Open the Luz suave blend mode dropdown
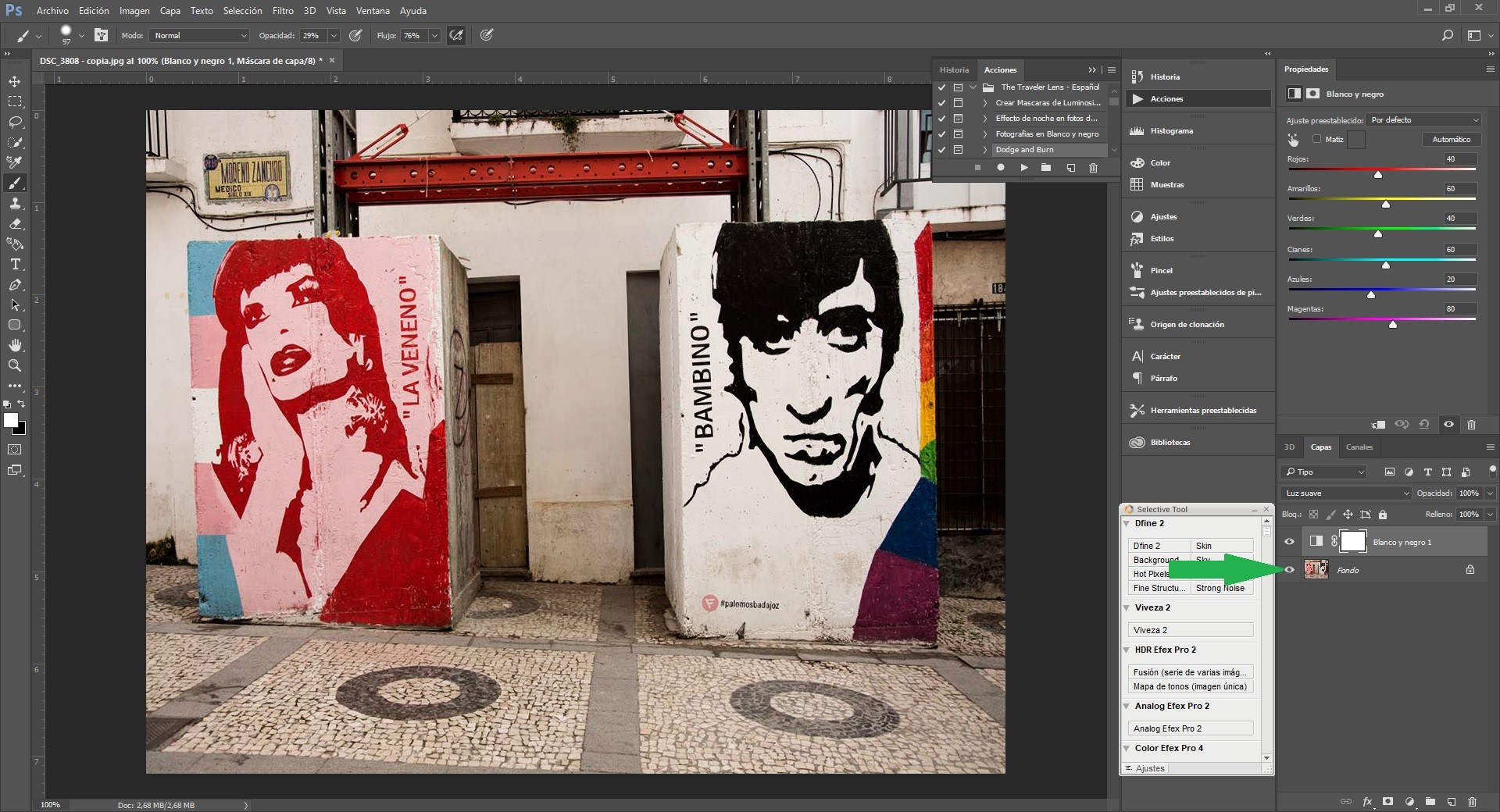Screen dimensions: 1500x812 pos(1345,493)
